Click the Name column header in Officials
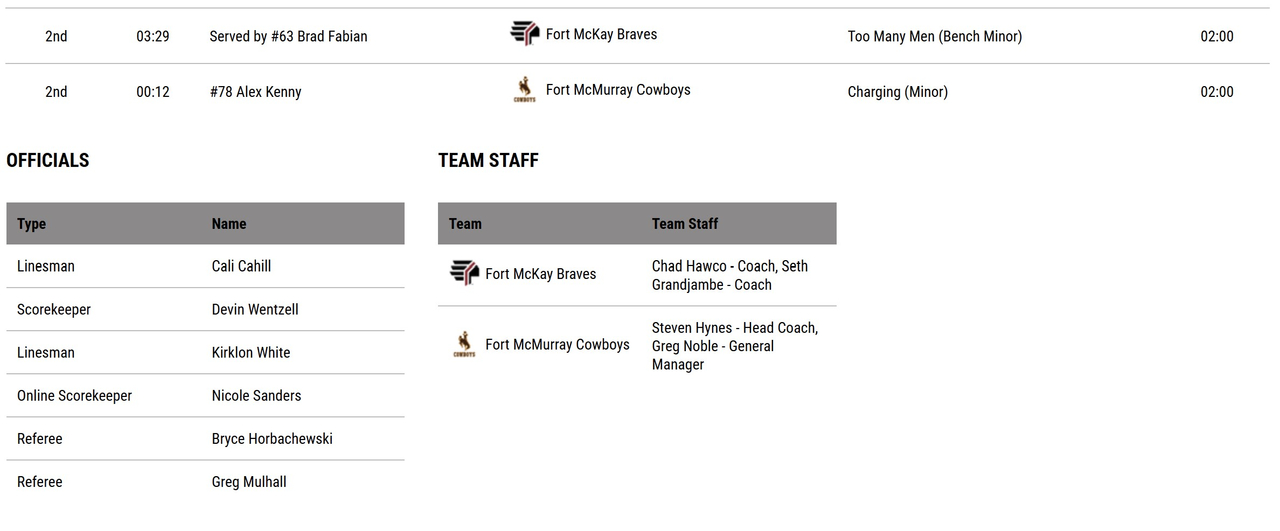Screen dimensions: 1280x531 click(229, 224)
